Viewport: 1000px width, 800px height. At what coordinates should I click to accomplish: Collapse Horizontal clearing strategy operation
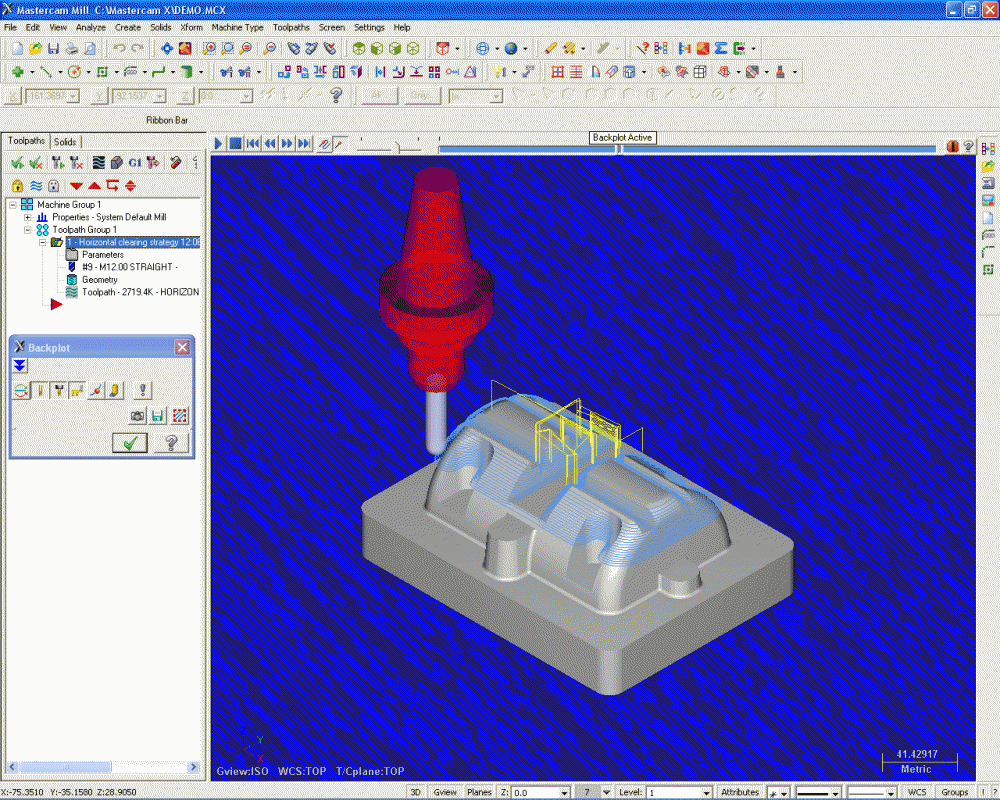point(43,242)
